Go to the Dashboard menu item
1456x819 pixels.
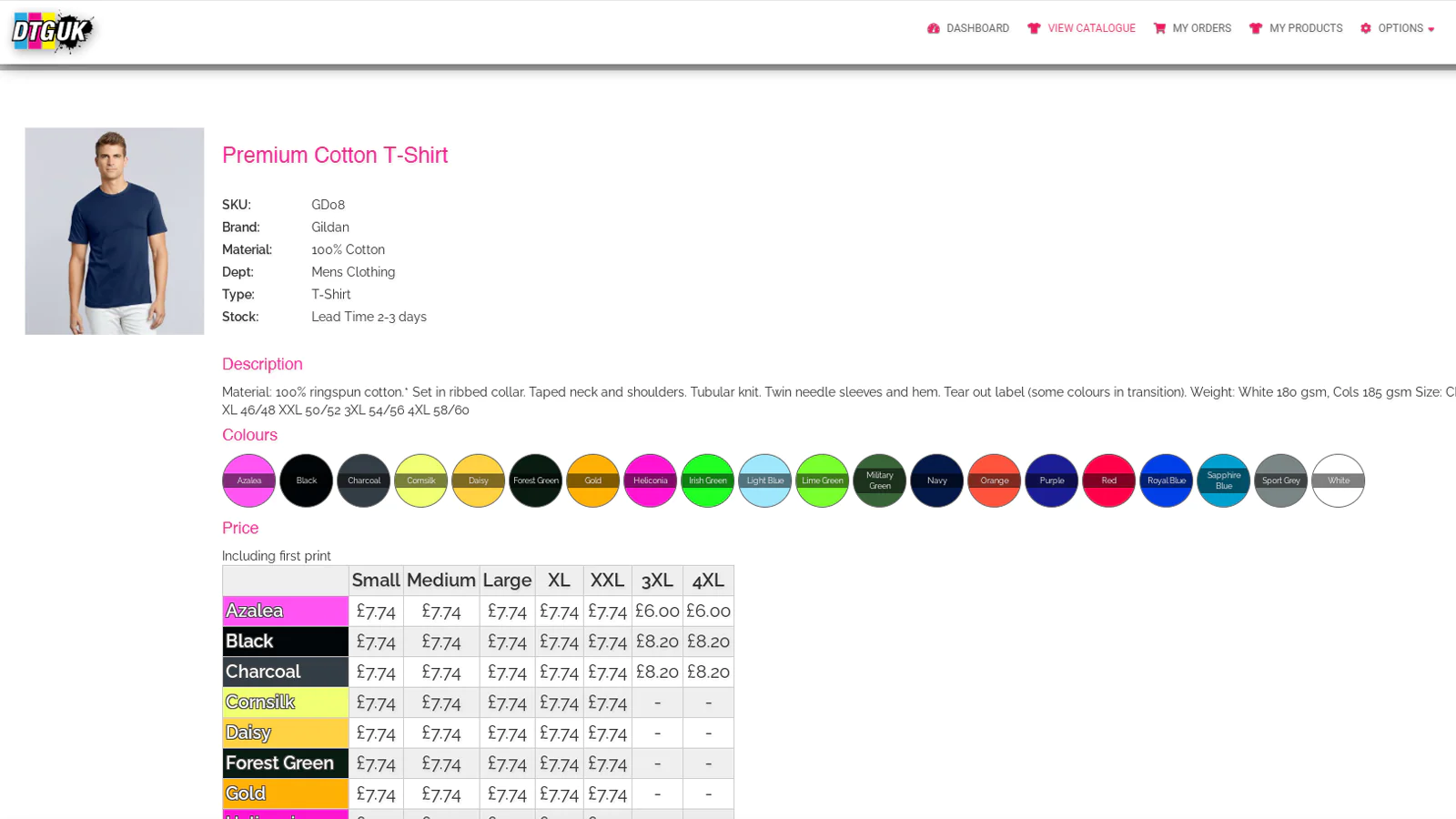pyautogui.click(x=977, y=29)
